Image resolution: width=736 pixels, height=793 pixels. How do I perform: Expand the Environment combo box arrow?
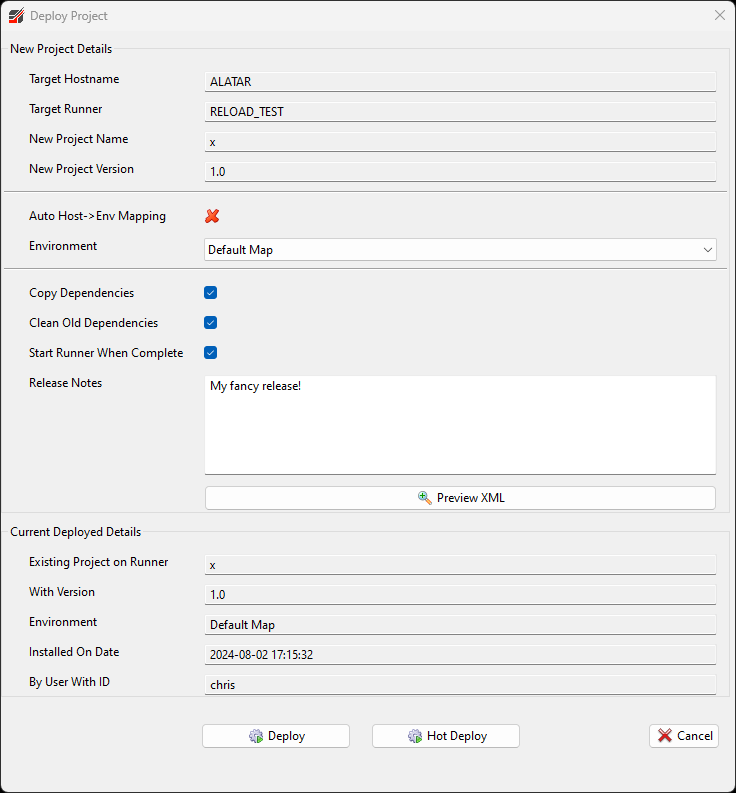point(708,250)
